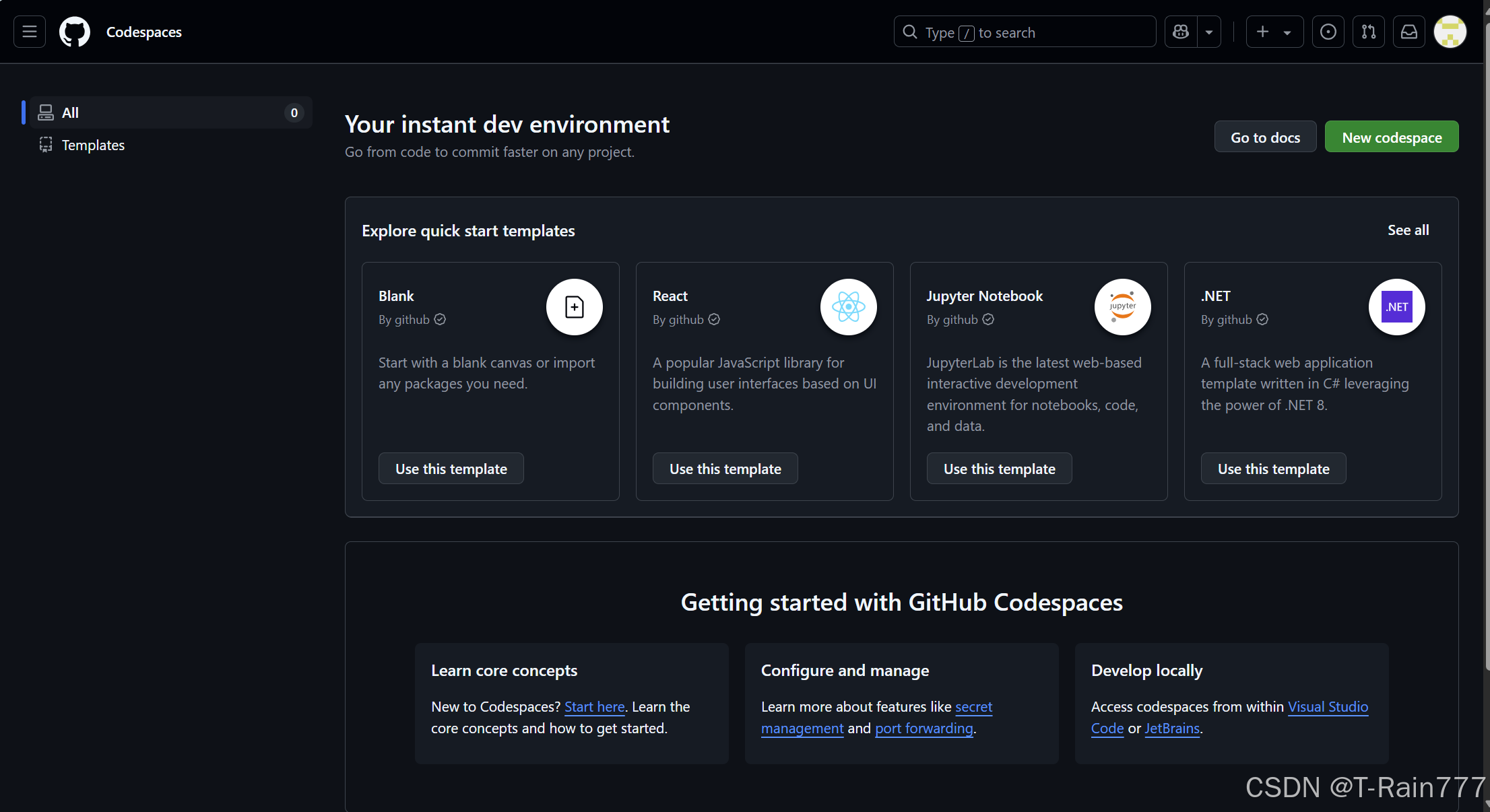Use the .NET template
1490x812 pixels.
coord(1273,469)
